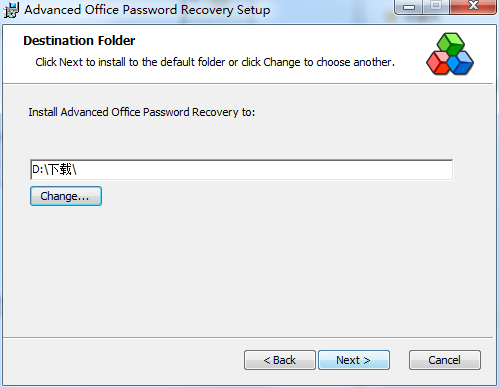Click the blue cube in the logo

point(460,63)
